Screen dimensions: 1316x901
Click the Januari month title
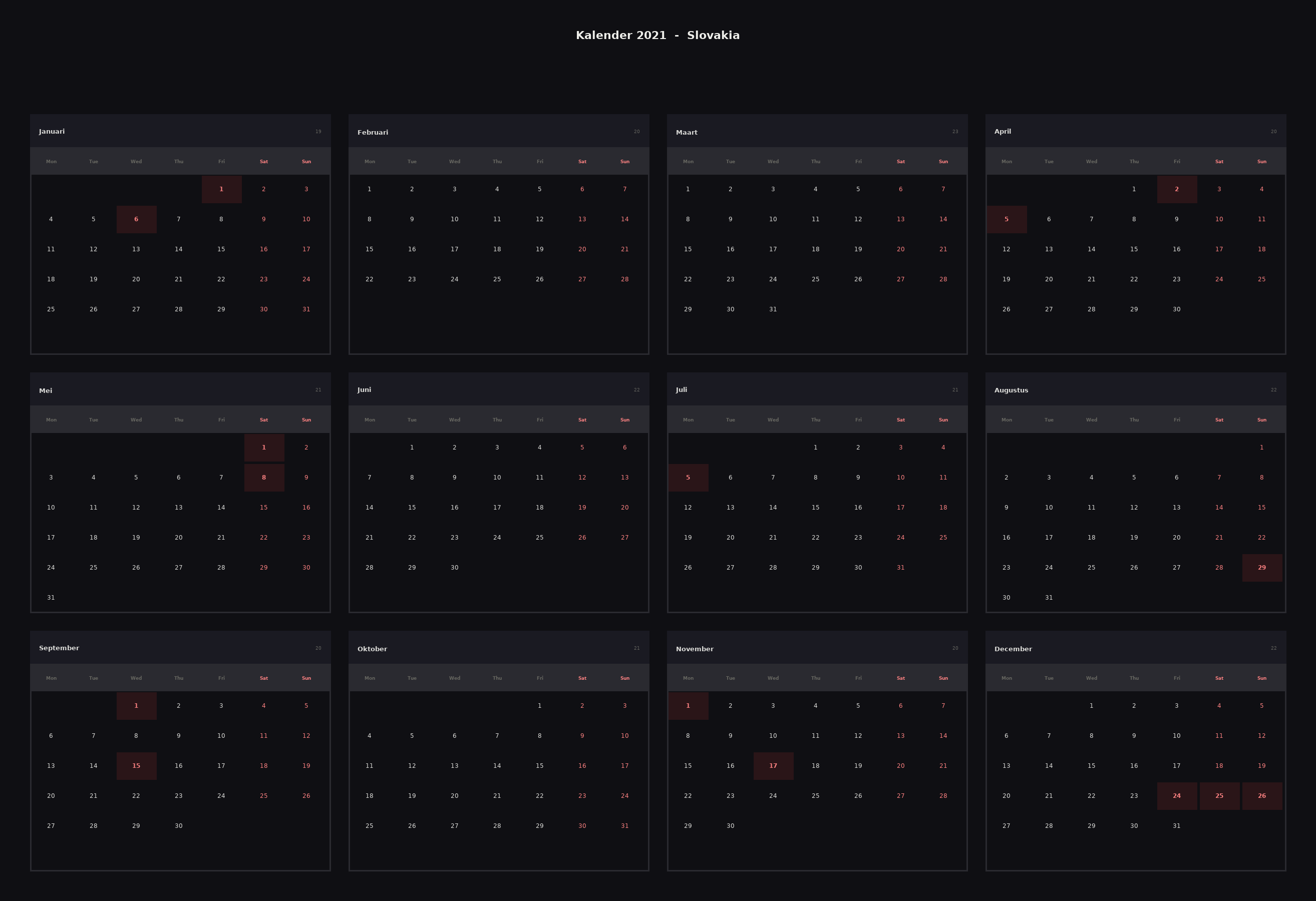(52, 131)
